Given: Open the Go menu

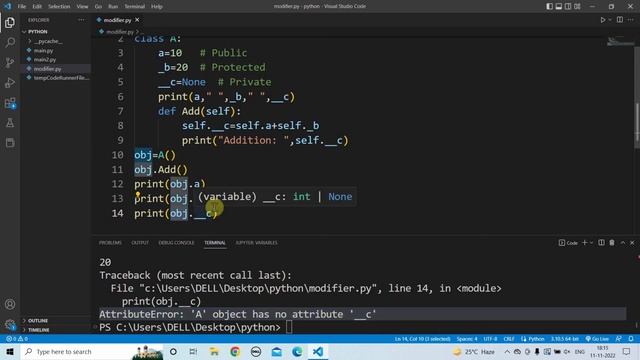Looking at the screenshot, I should [98, 6].
